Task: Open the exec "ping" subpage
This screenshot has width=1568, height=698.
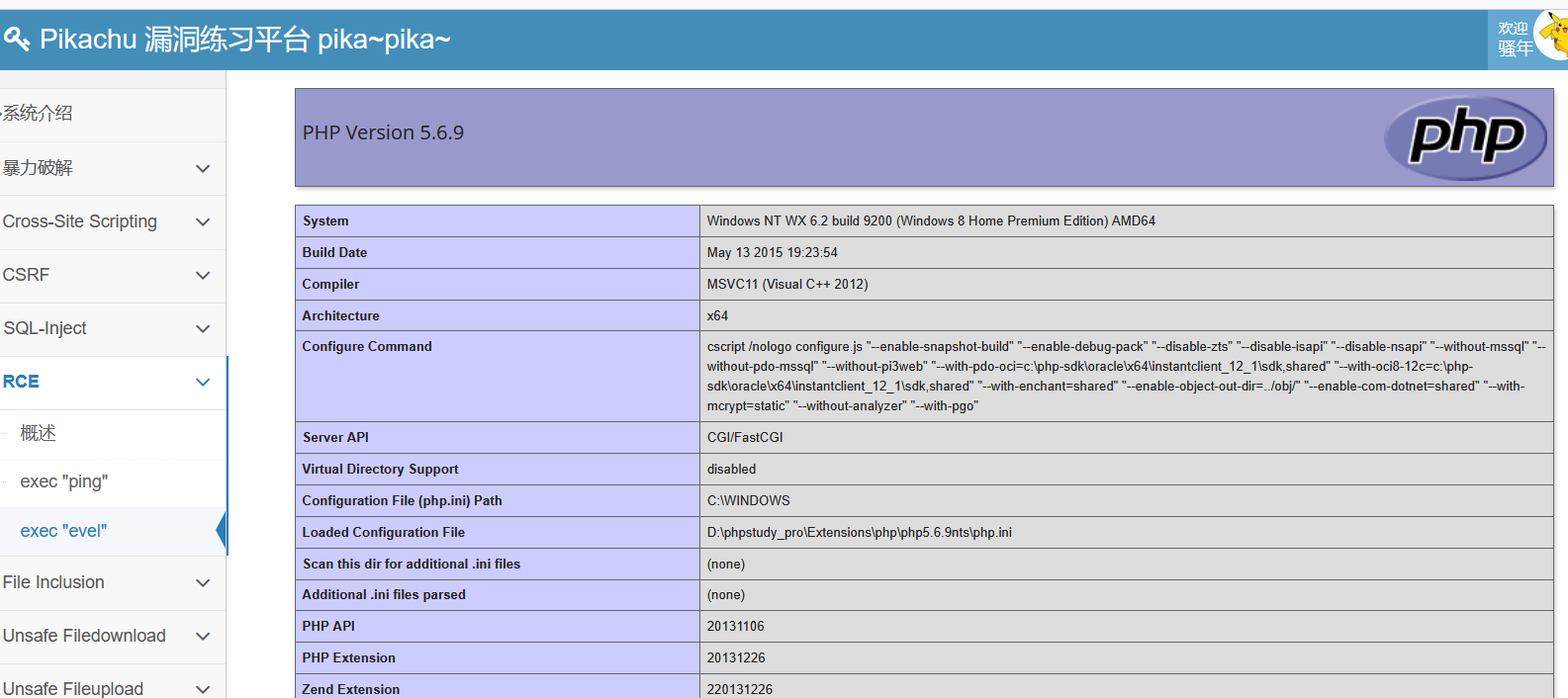Action: tap(113, 482)
